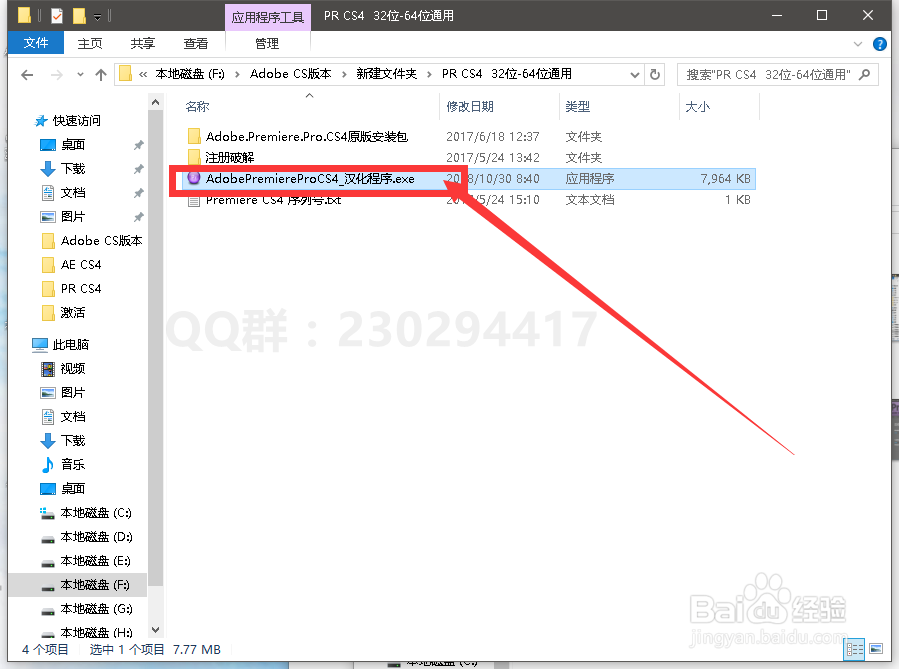Click navigation pane scroll up arrow
The image size is (899, 669).
point(155,102)
